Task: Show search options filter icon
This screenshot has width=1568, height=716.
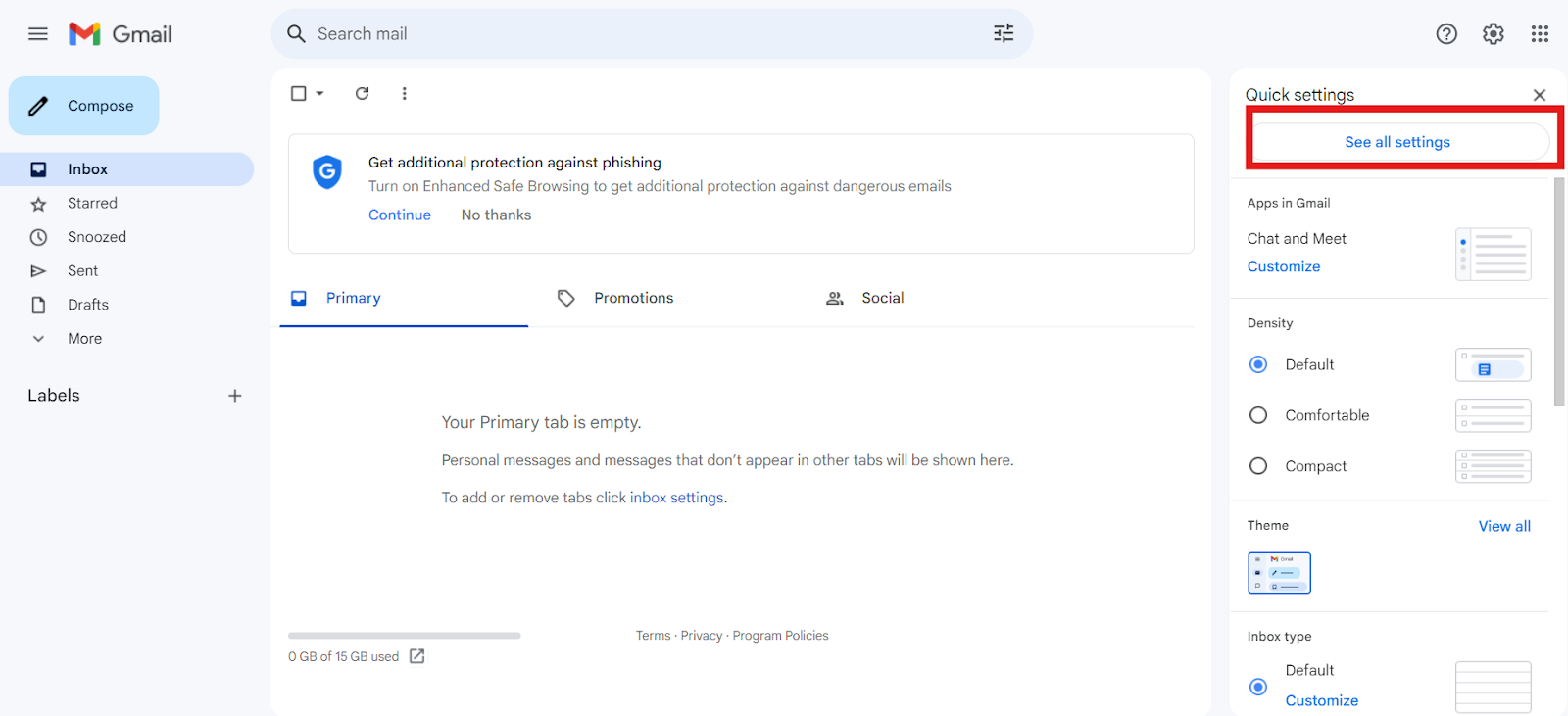Action: pos(1004,34)
